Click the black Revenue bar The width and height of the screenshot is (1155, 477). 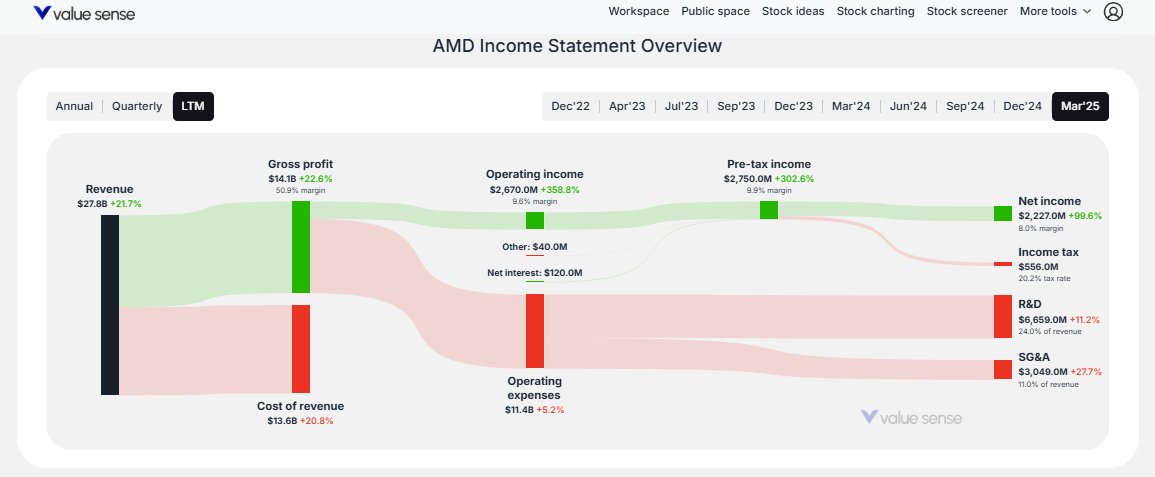[x=110, y=305]
